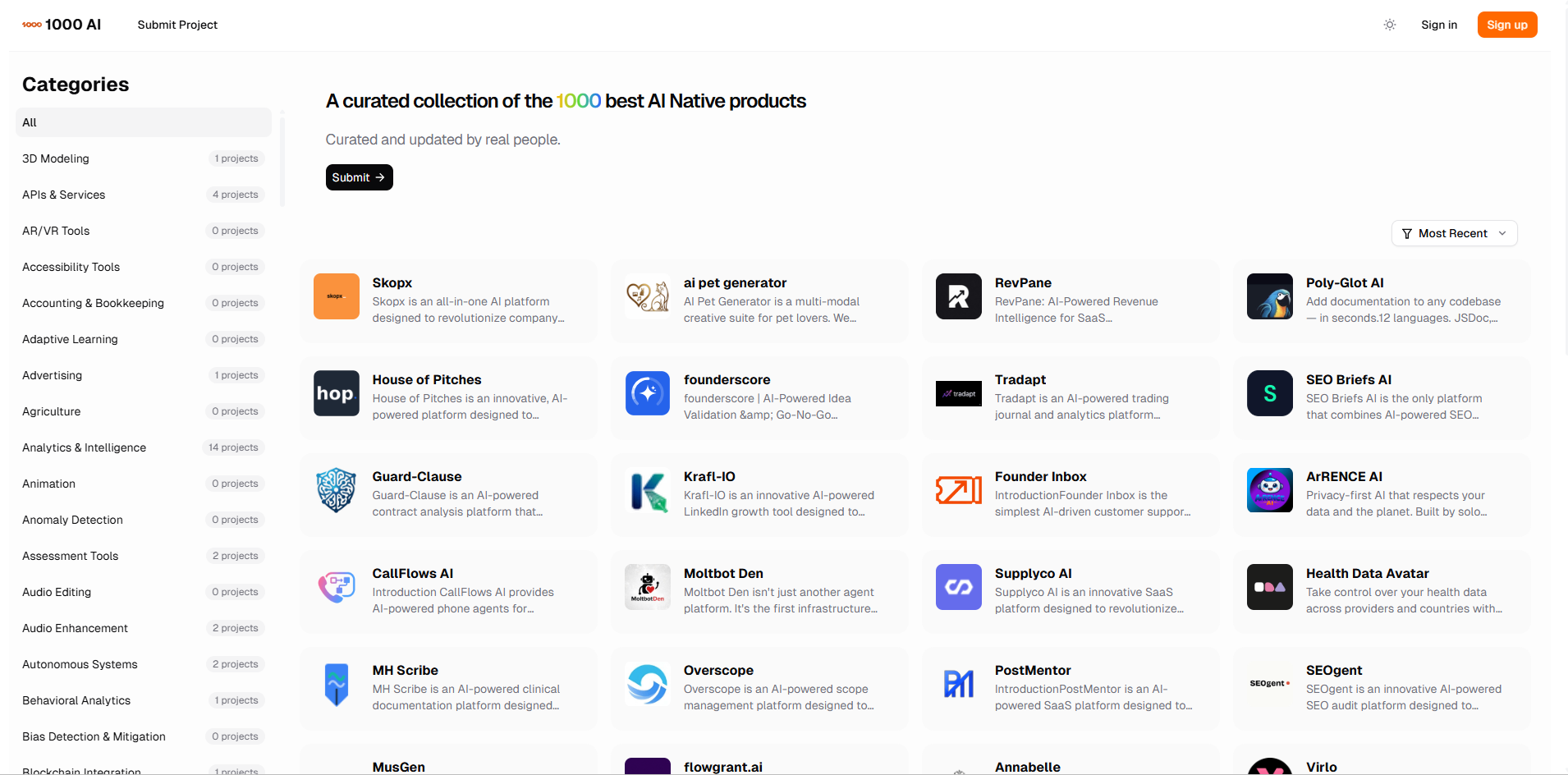
Task: Select the founderscore blue star icon
Action: [x=647, y=393]
